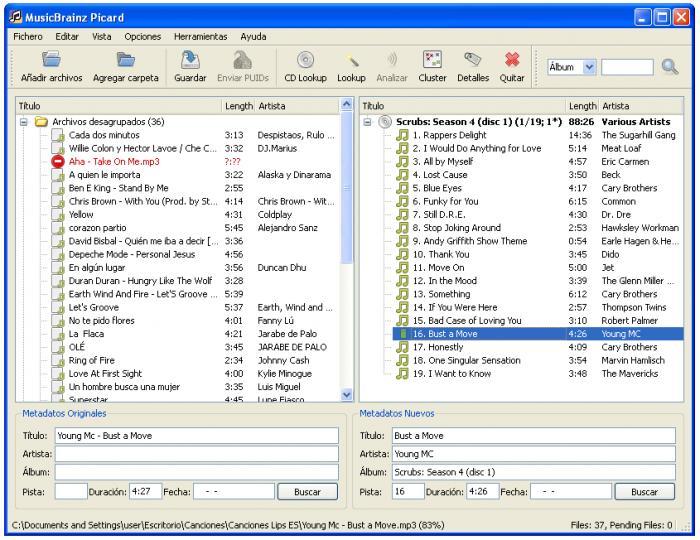Click the file icon next to Yellow
The image size is (700, 540).
coord(58,214)
